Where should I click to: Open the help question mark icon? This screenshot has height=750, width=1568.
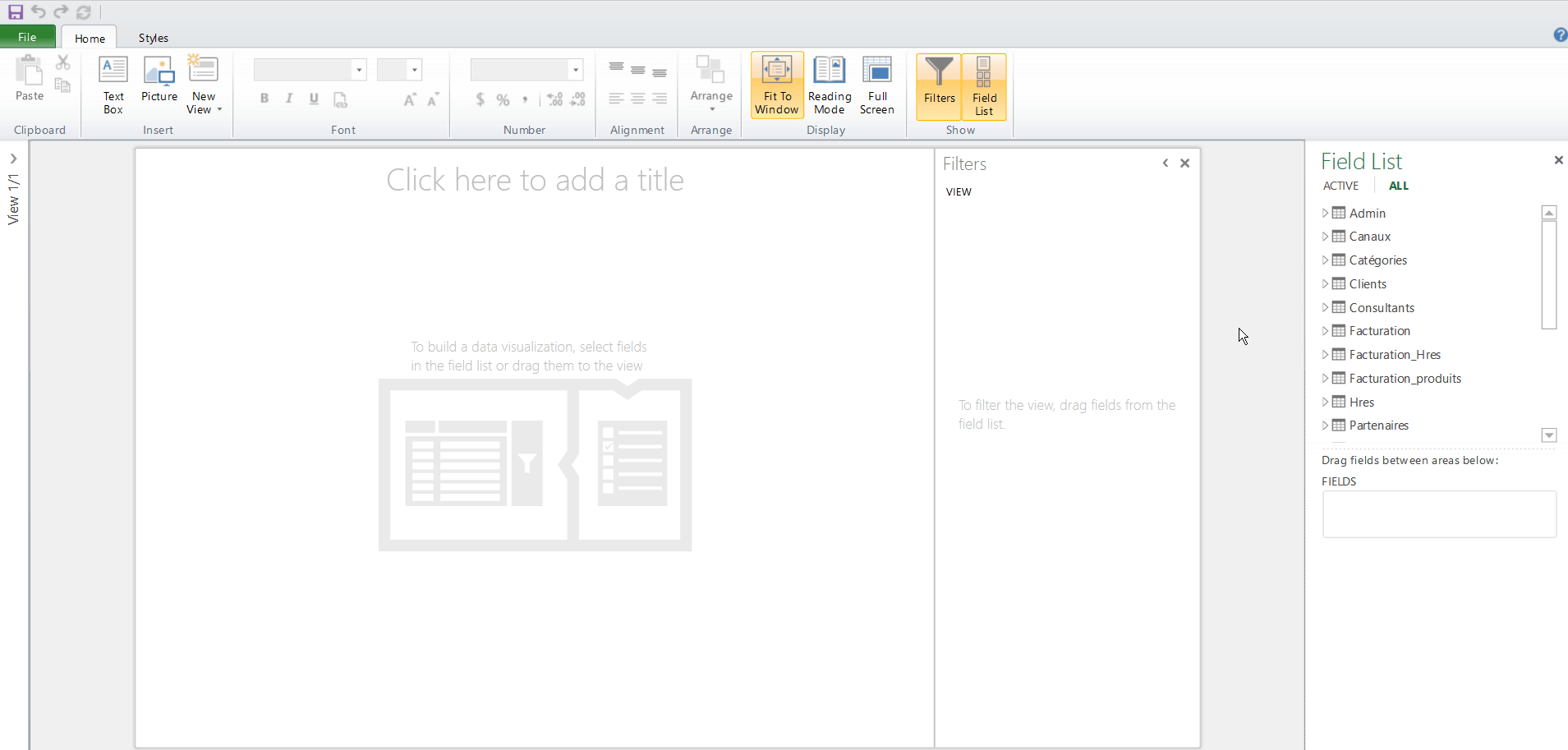1560,35
